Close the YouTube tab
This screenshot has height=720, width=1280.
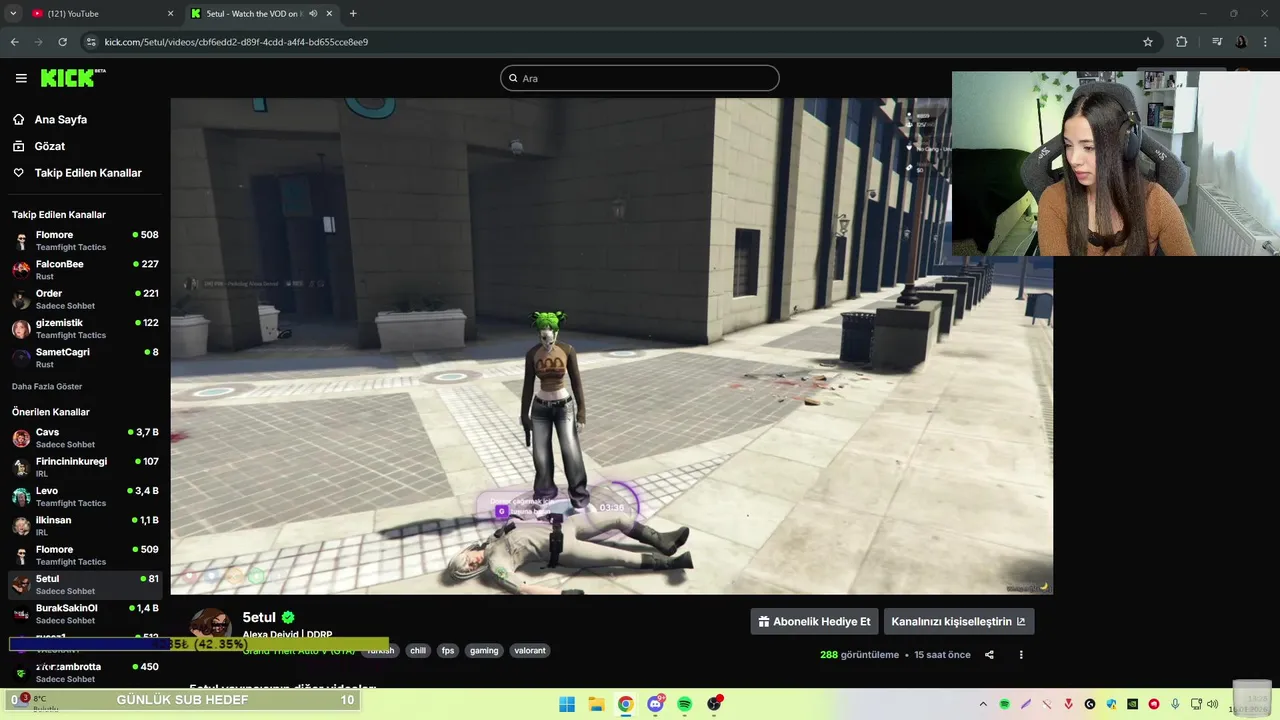pos(170,13)
